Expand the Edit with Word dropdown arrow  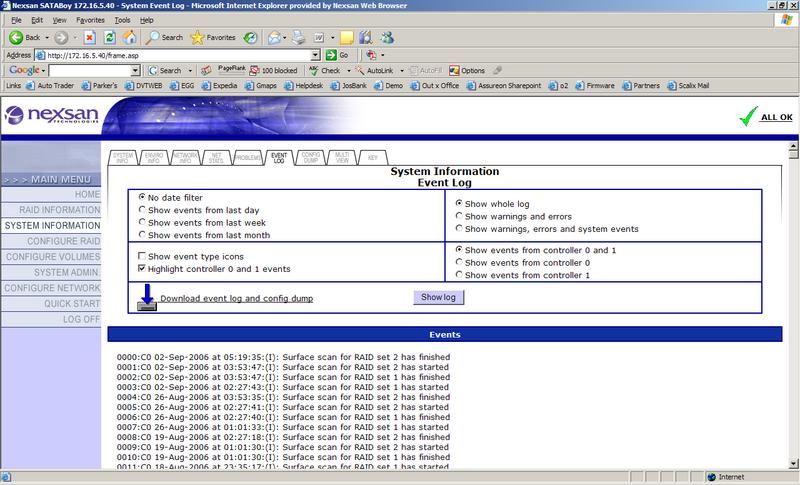click(332, 37)
